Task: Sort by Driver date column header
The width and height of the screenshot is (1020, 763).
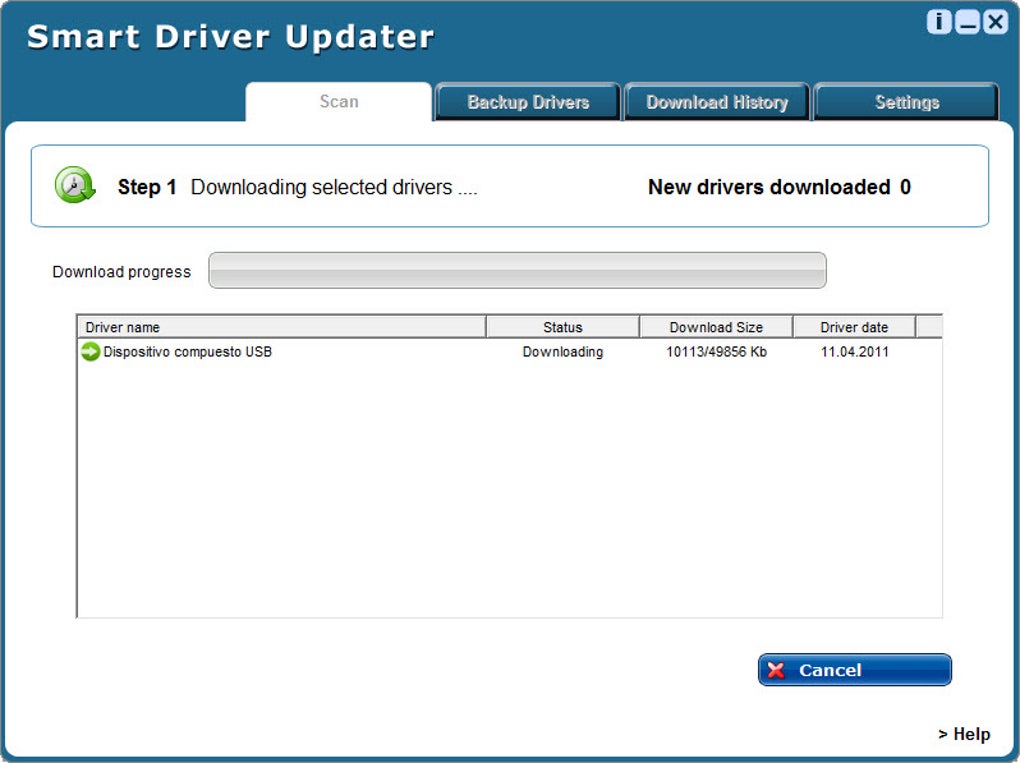Action: (854, 327)
